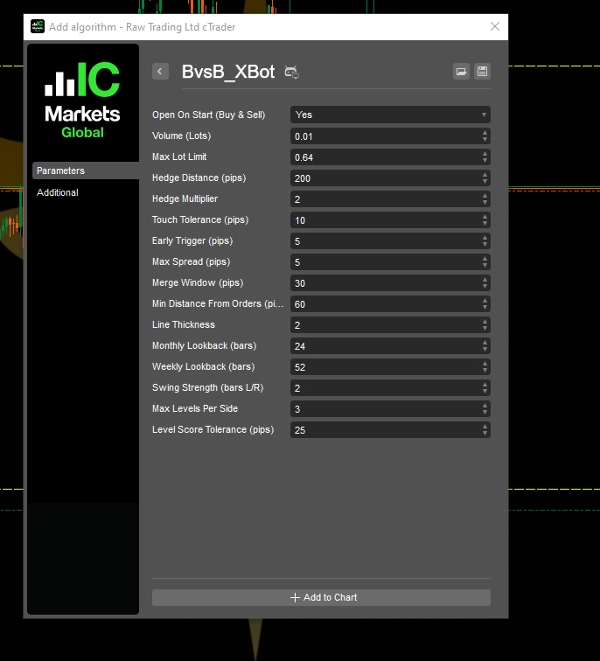
Task: Click the cloud sync icon beside BvsB_XBot title
Action: tap(291, 72)
